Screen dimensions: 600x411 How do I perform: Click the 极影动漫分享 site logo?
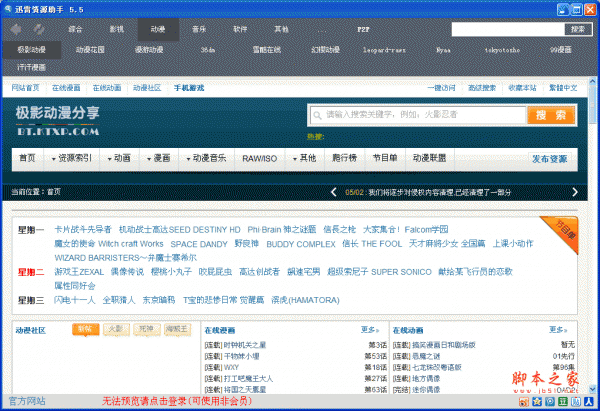(x=58, y=121)
